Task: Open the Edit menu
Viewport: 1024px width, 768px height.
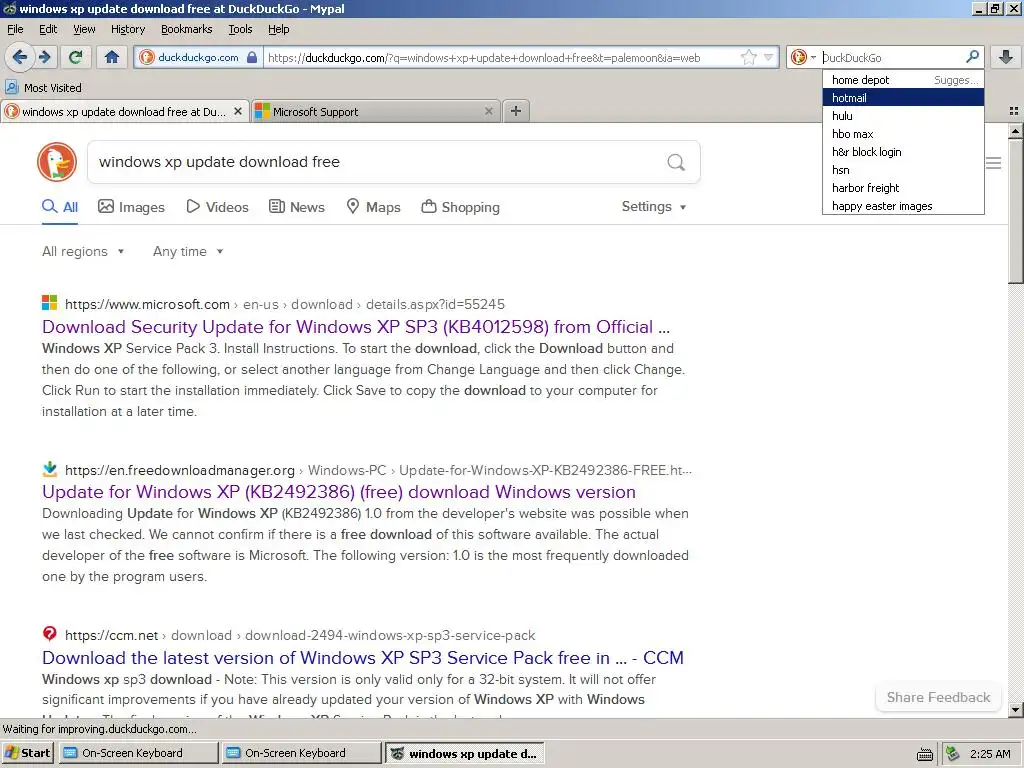Action: click(x=48, y=29)
